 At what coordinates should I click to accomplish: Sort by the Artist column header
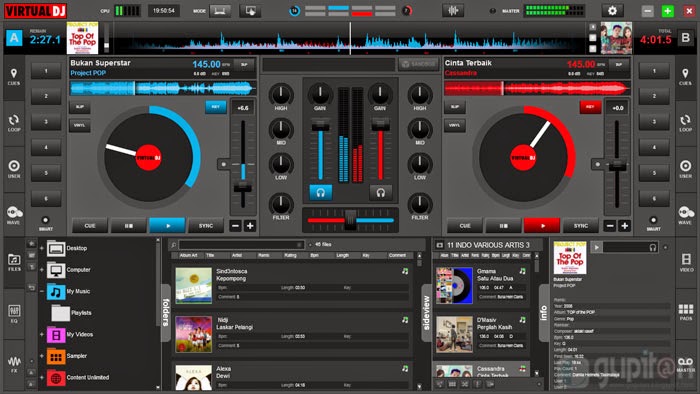(237, 256)
